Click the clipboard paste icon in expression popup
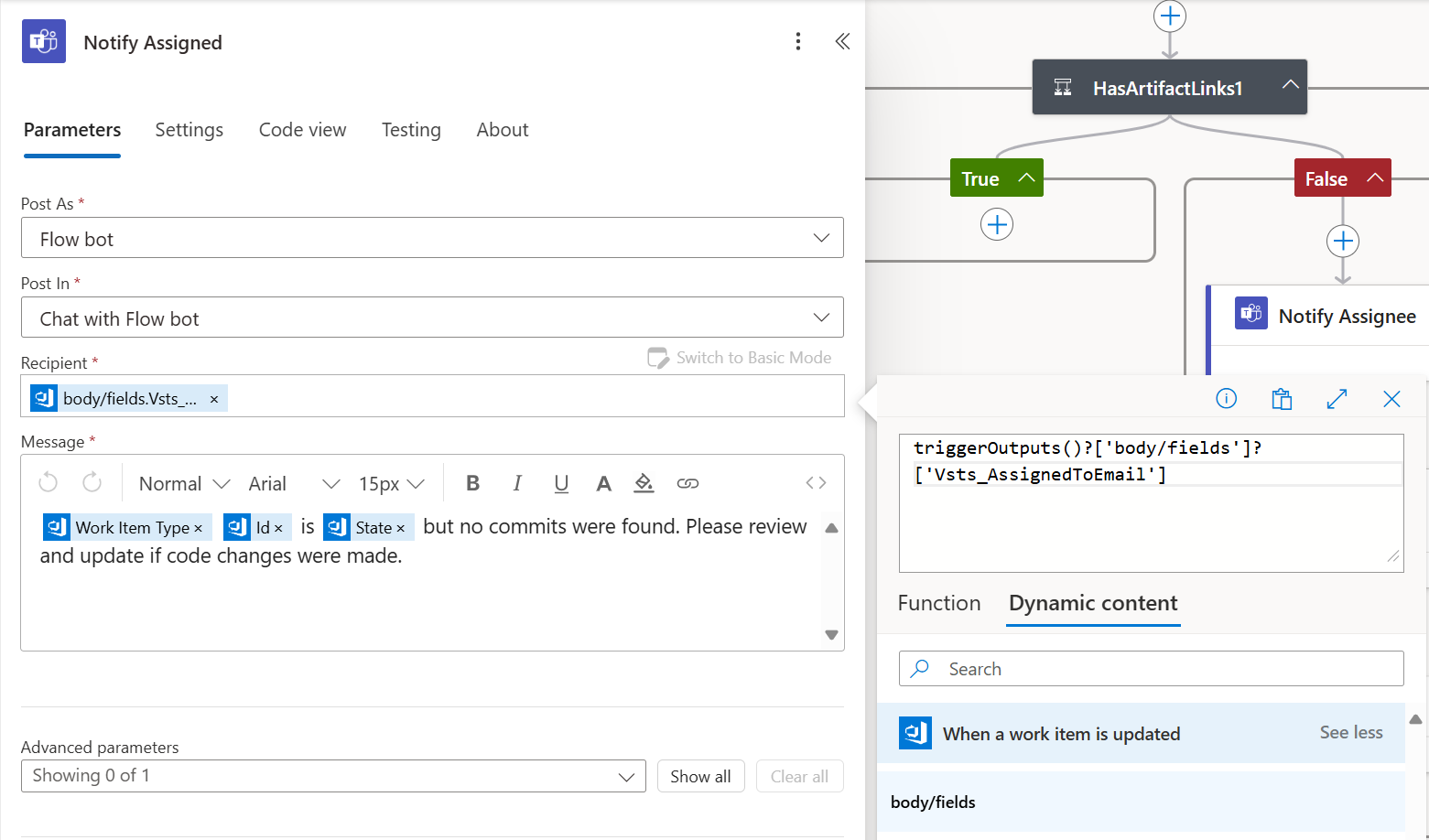1429x840 pixels. point(1282,399)
